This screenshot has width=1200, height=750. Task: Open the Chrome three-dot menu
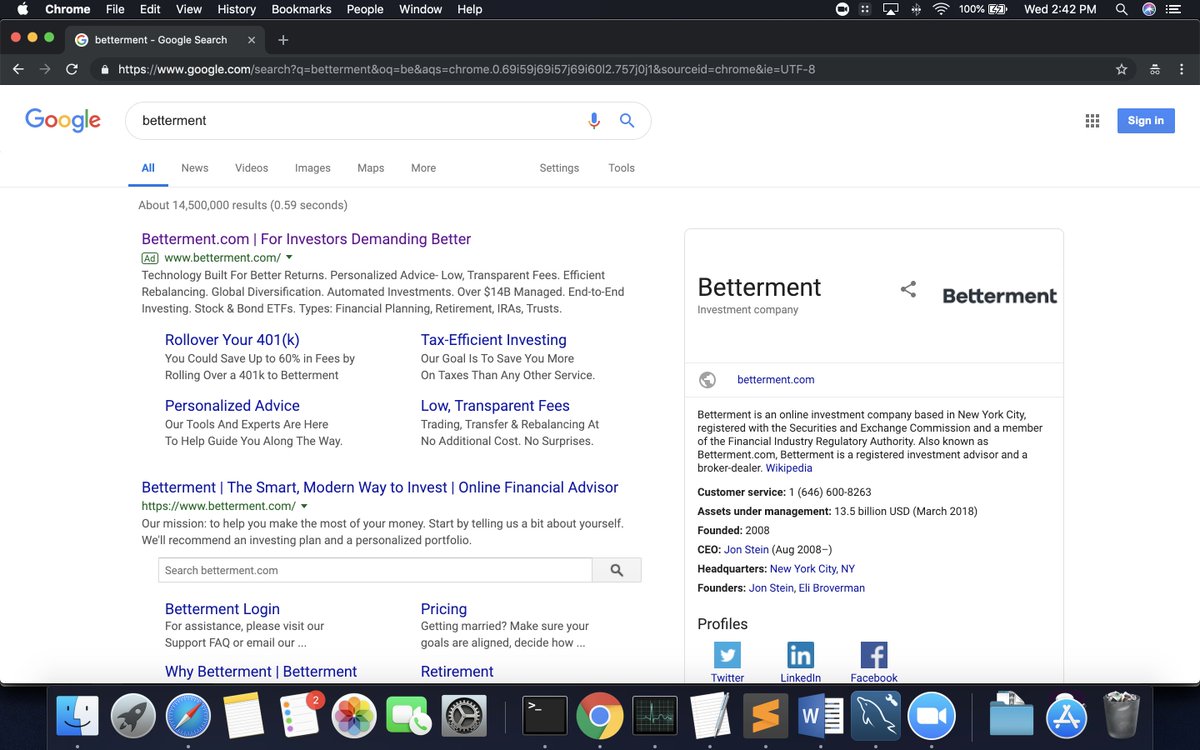pos(1182,69)
